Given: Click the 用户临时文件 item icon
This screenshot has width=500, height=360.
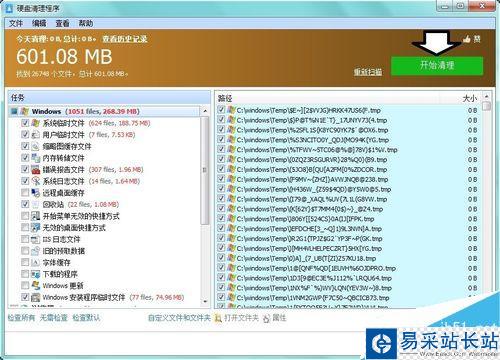Looking at the screenshot, I should pos(36,135).
